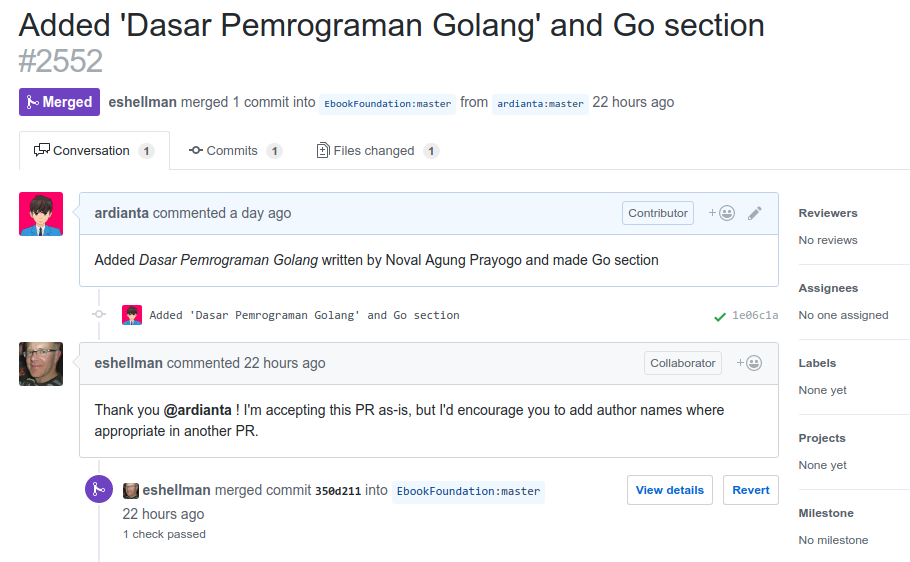Click the emoji reaction icon on ardianta's comment
This screenshot has height=562, width=910.
(x=722, y=213)
